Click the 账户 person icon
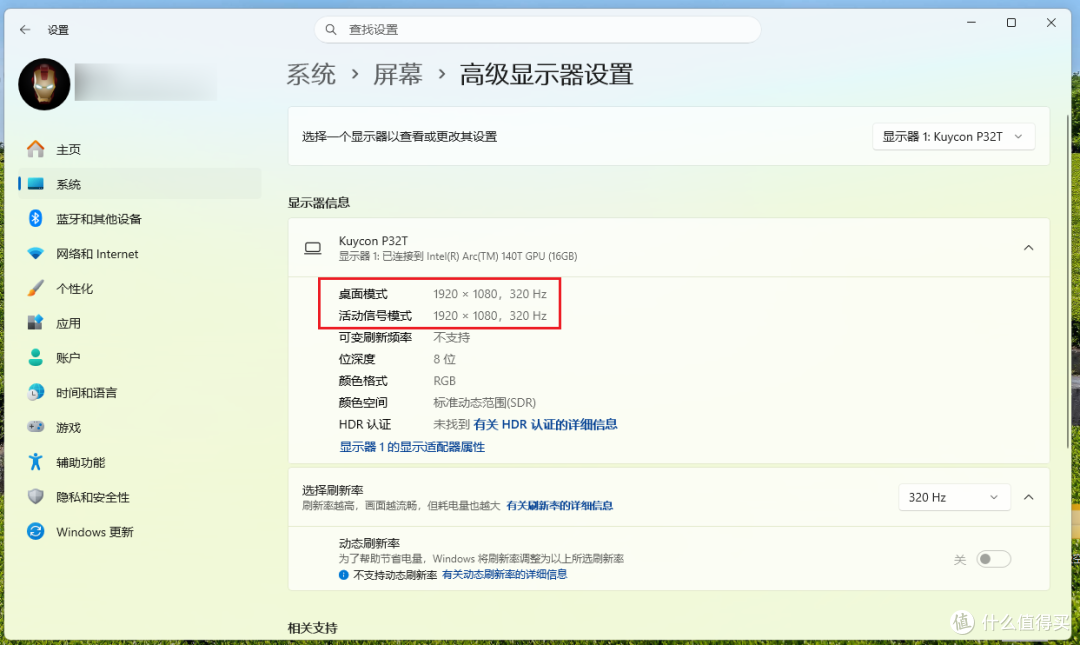 pos(36,357)
